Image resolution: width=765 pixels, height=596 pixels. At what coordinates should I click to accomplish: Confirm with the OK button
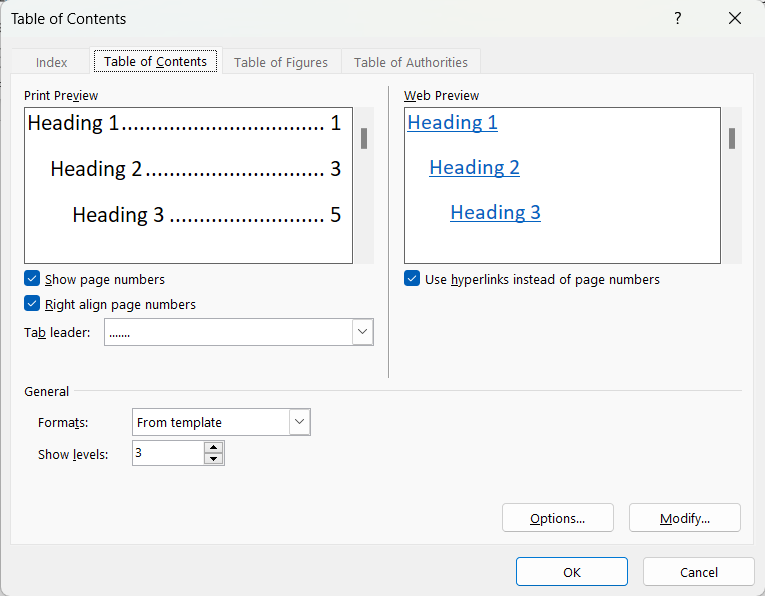[572, 572]
